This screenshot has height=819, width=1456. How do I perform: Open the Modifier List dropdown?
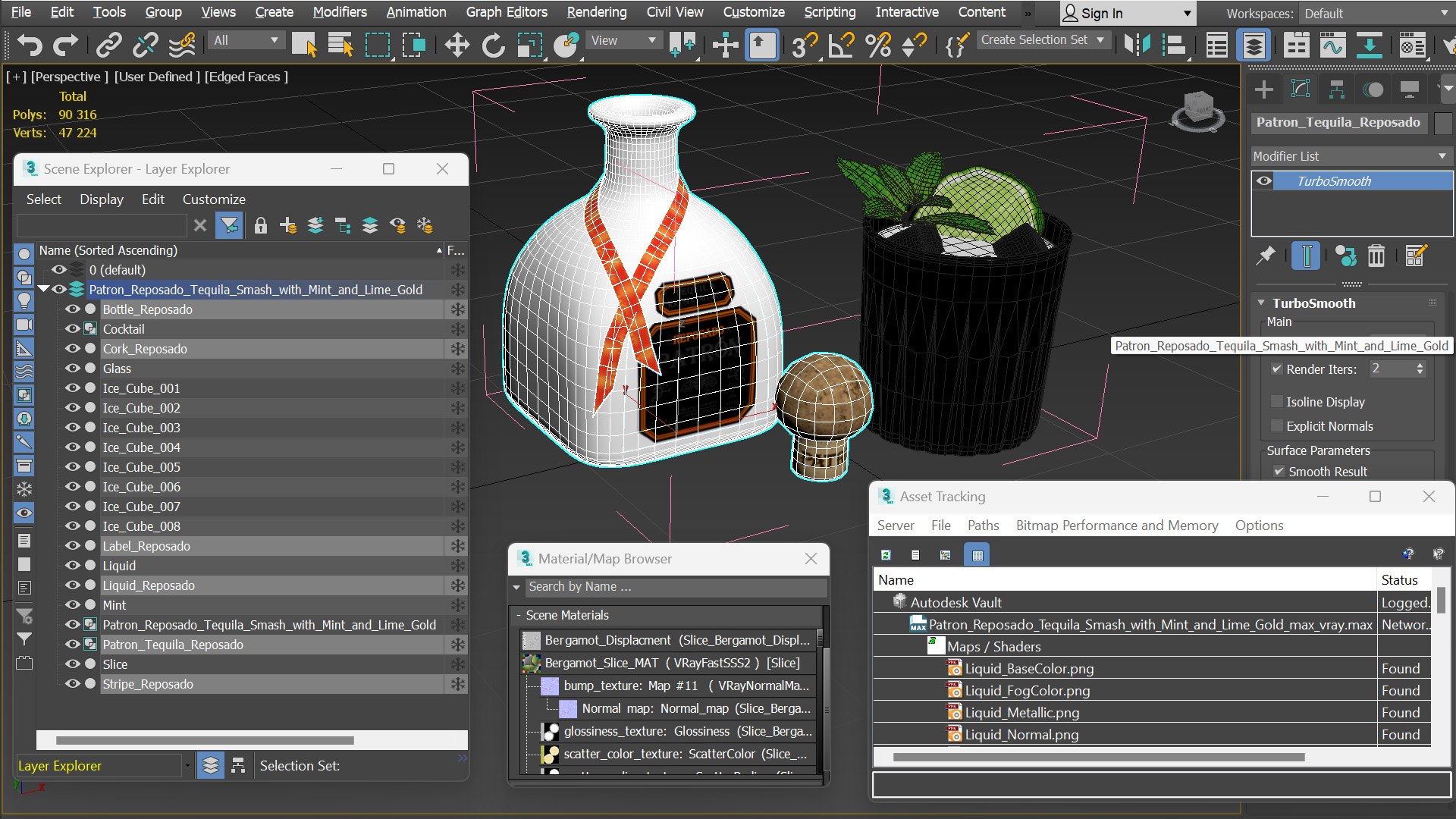1351,156
